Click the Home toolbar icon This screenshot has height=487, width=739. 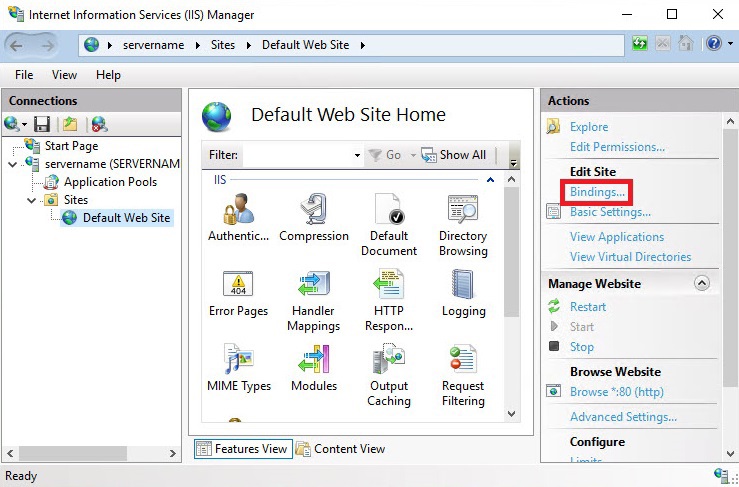(686, 44)
